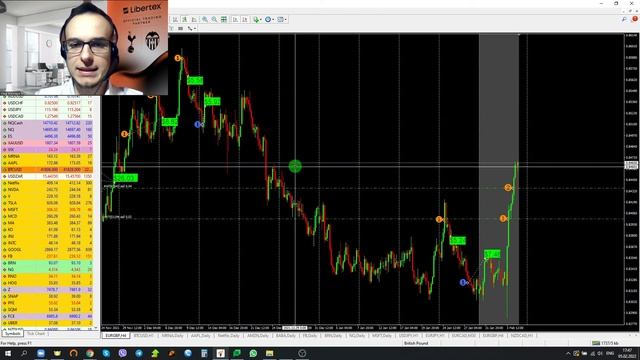Select the SNAP row in Market Watch
Screen dimensions: 640x360
[x=47, y=296]
